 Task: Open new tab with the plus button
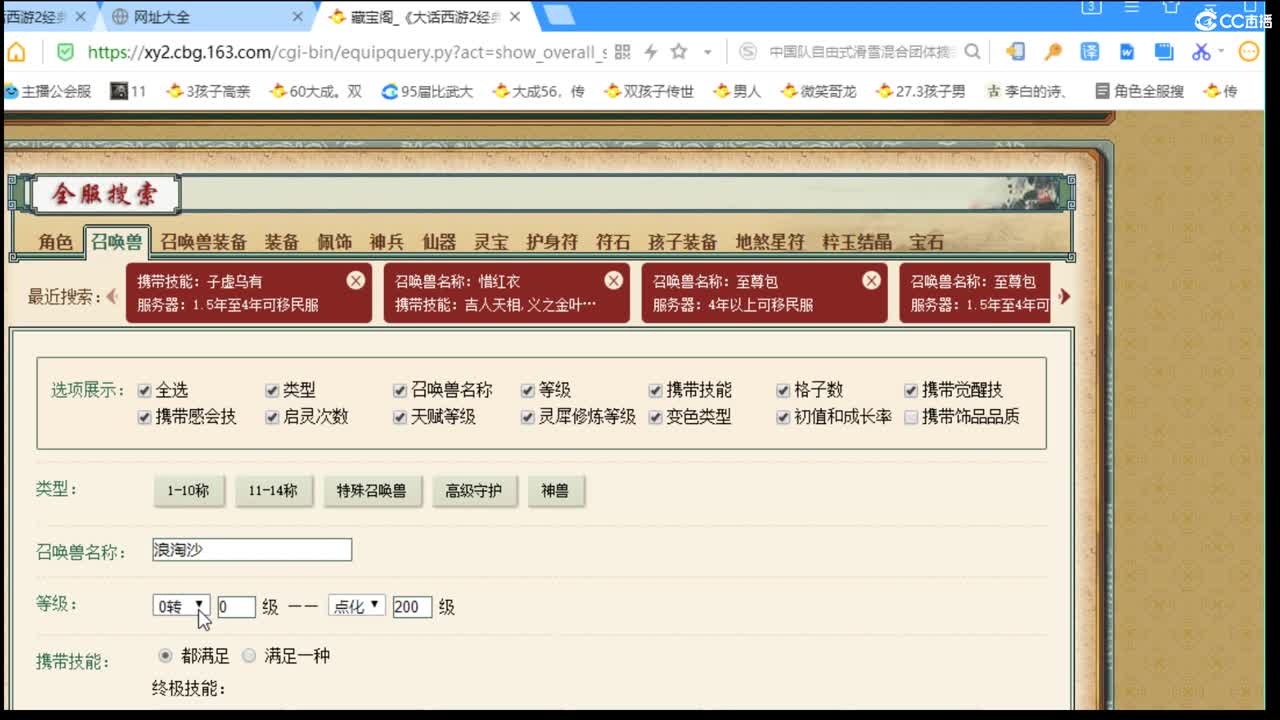point(558,15)
